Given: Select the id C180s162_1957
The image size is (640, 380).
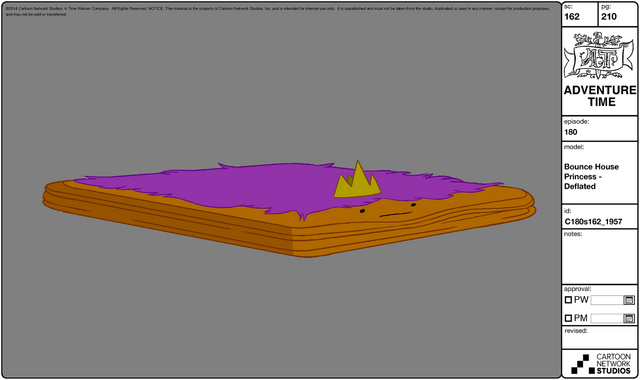Looking at the screenshot, I should [593, 222].
